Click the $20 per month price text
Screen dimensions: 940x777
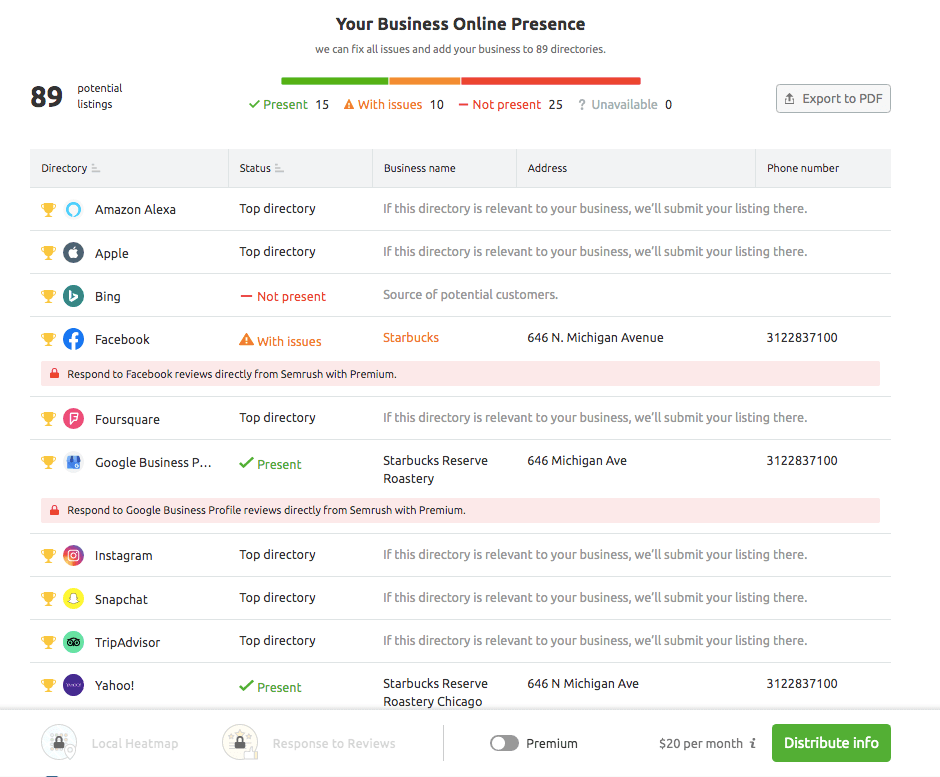pyautogui.click(x=701, y=743)
